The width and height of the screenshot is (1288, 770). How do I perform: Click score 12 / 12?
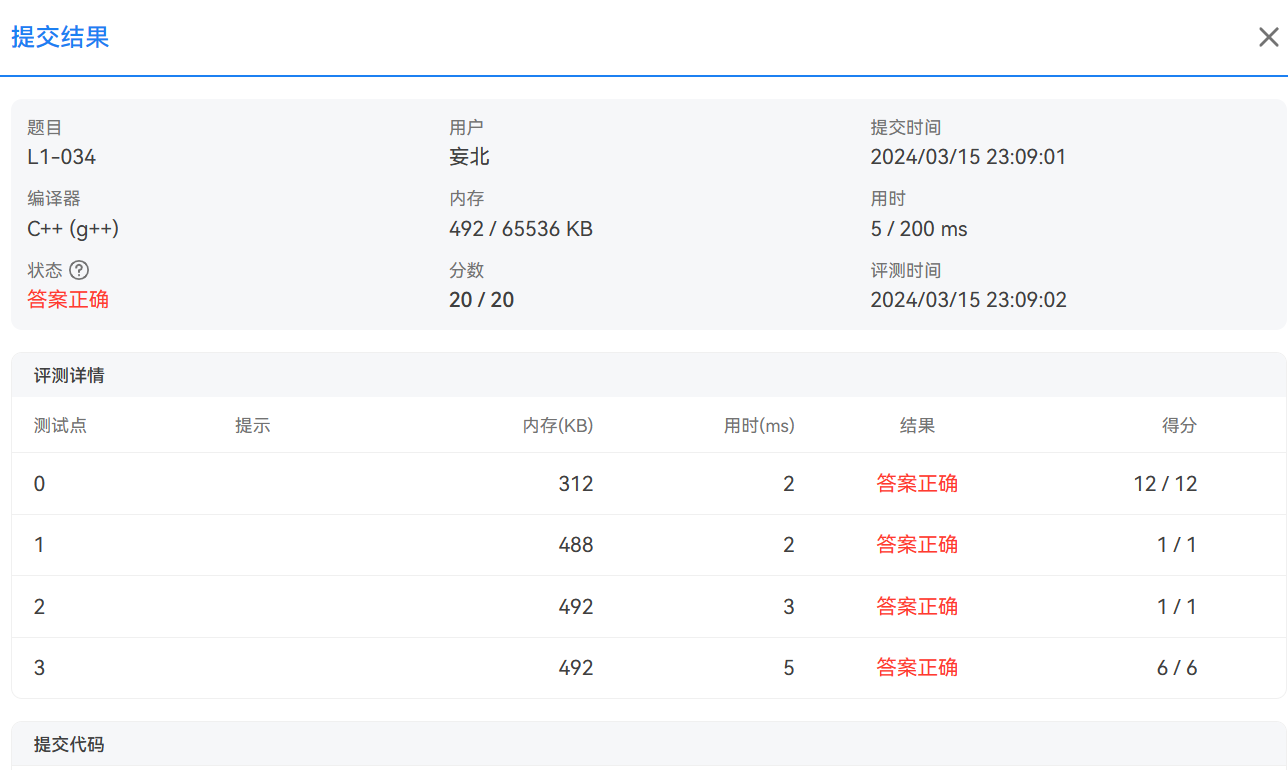[1165, 484]
